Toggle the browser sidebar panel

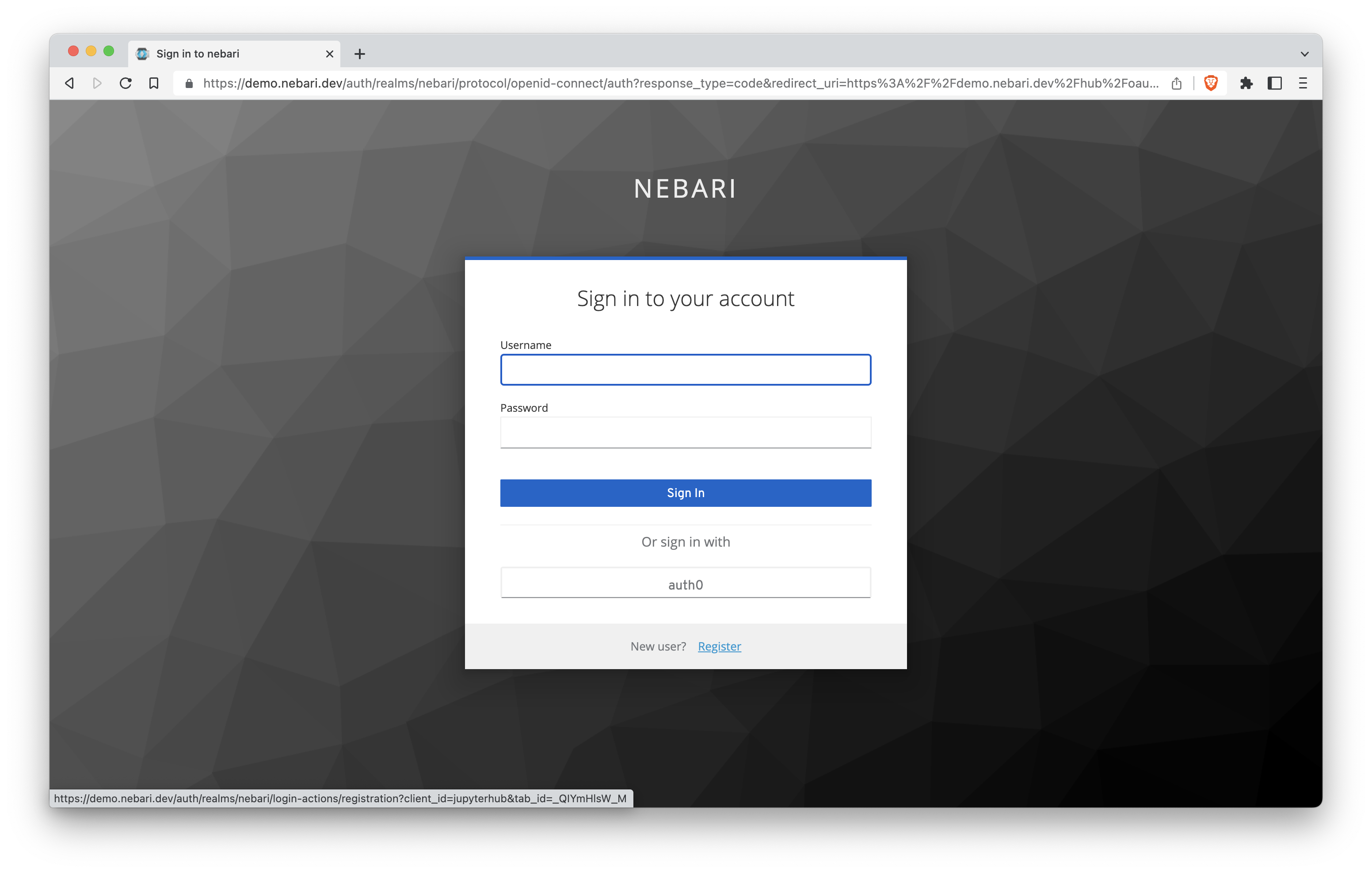[x=1275, y=83]
